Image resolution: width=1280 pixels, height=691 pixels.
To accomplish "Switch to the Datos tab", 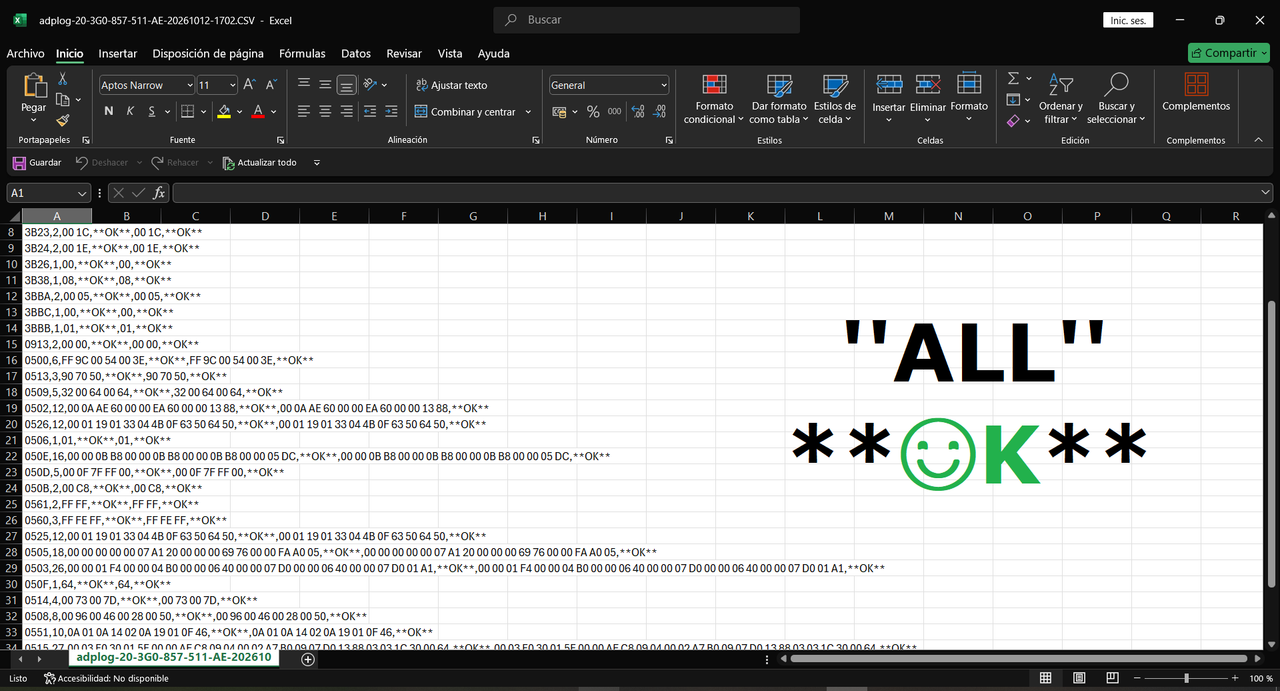I will [x=356, y=54].
